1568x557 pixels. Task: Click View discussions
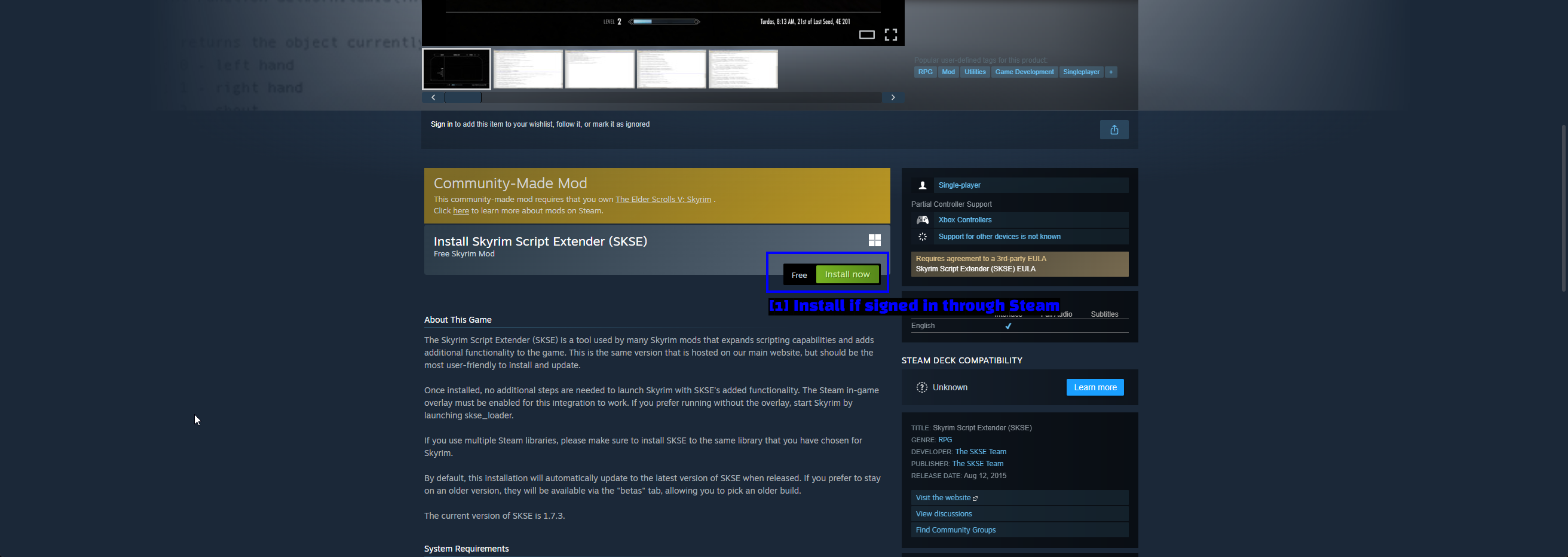(1019, 514)
